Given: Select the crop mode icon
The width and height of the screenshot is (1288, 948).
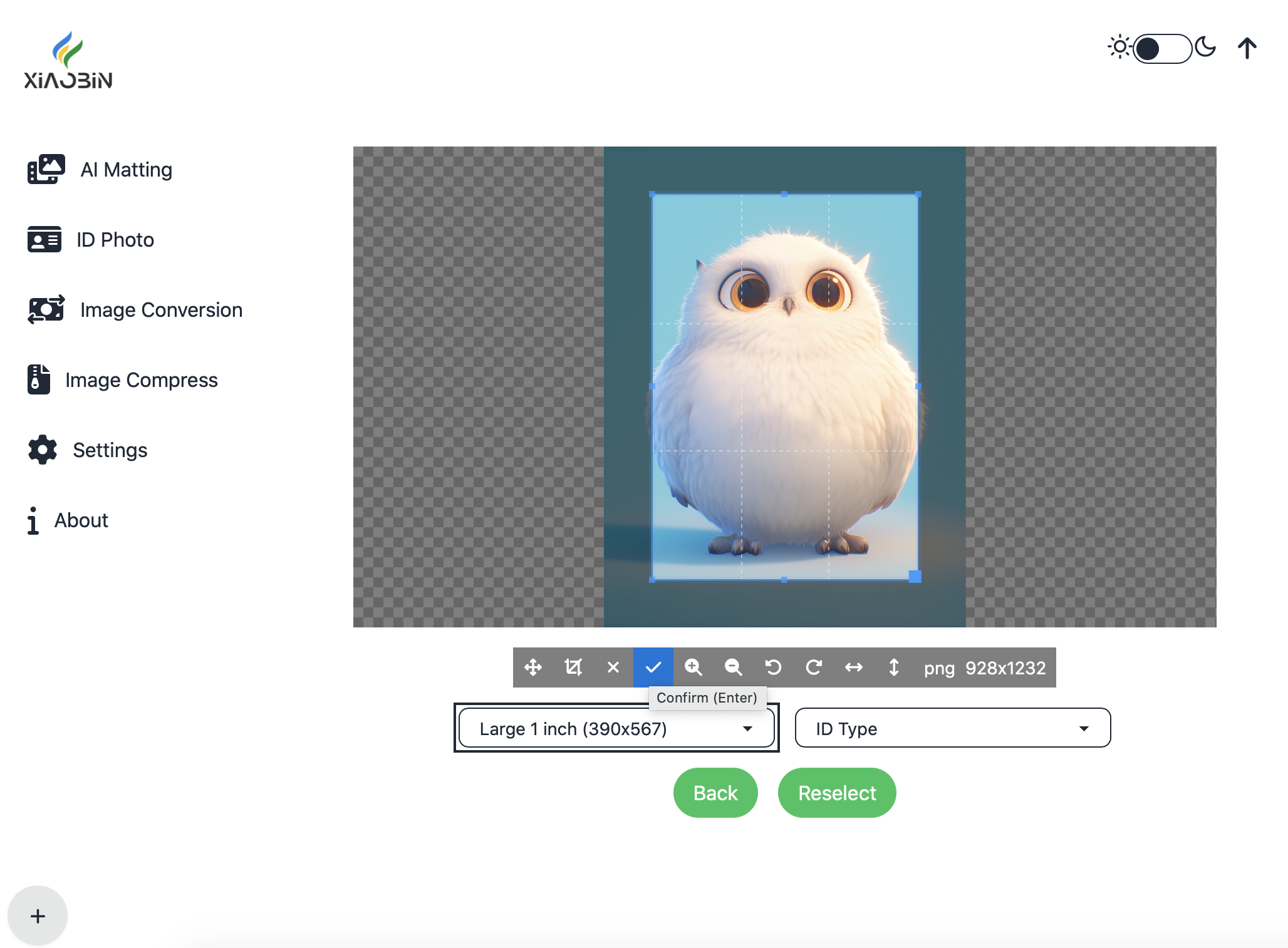Looking at the screenshot, I should (573, 667).
